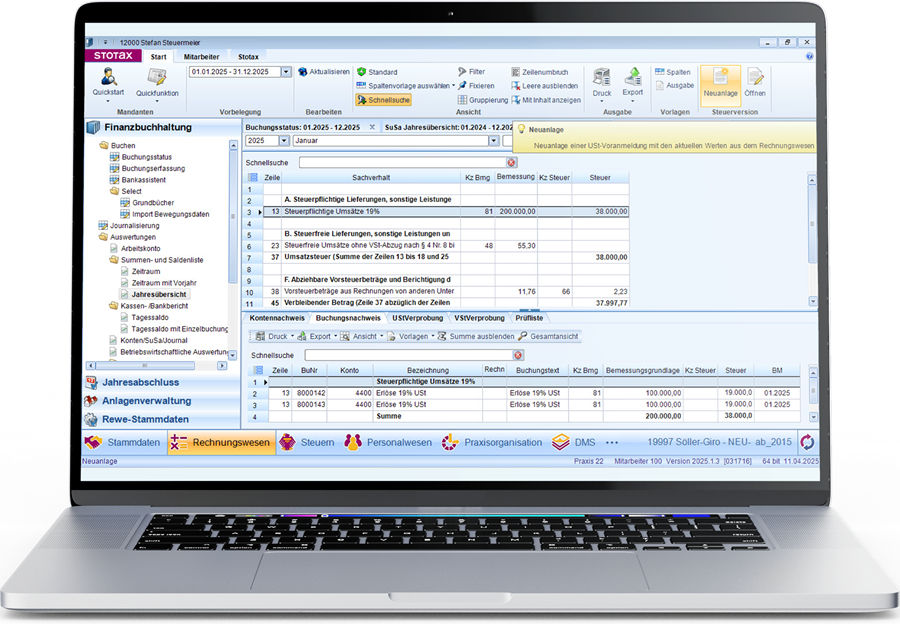The width and height of the screenshot is (900, 624).
Task: Switch to Praxisorganisation area
Action: [x=492, y=443]
